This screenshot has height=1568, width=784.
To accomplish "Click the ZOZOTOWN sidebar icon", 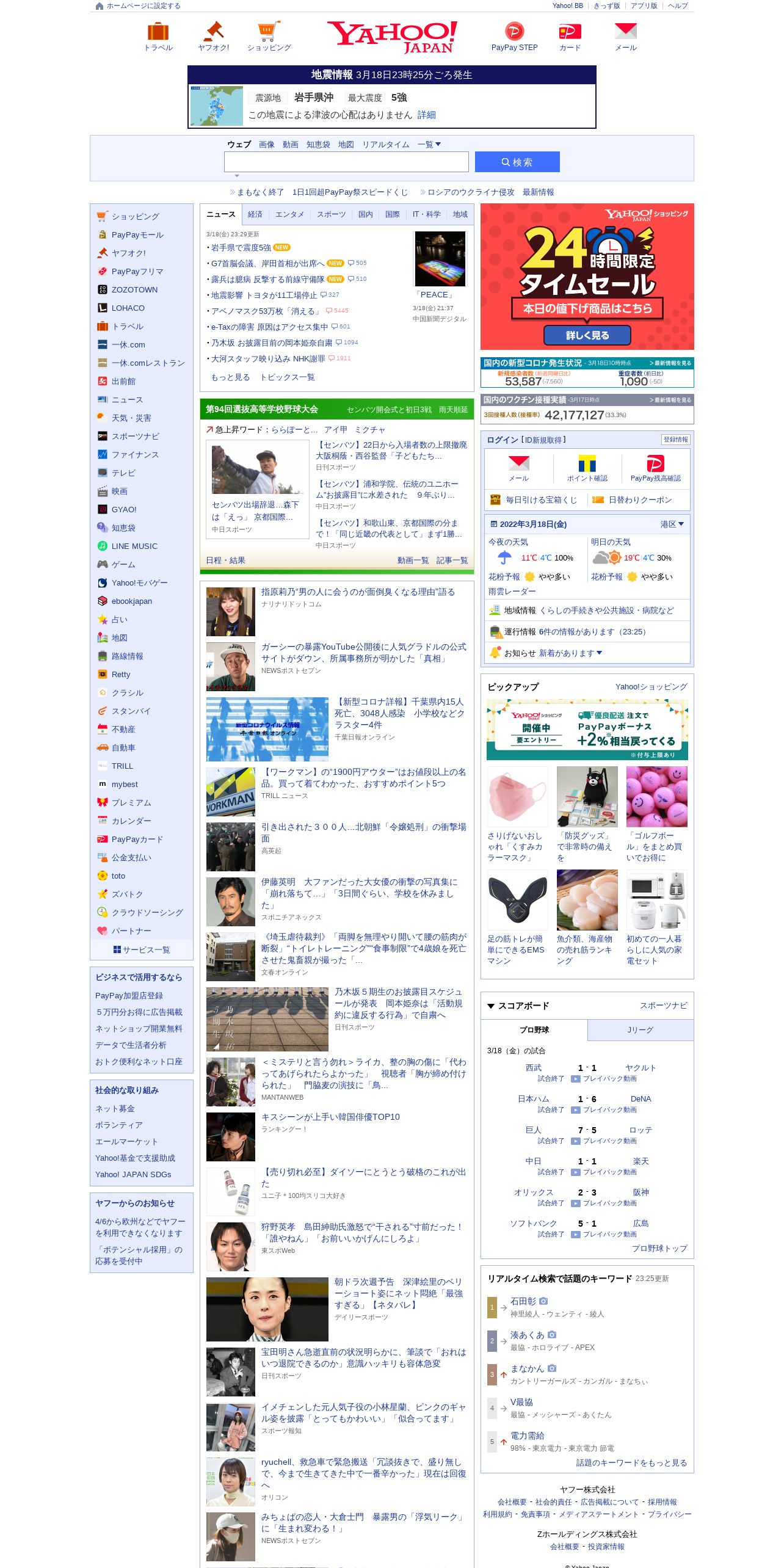I will click(103, 290).
